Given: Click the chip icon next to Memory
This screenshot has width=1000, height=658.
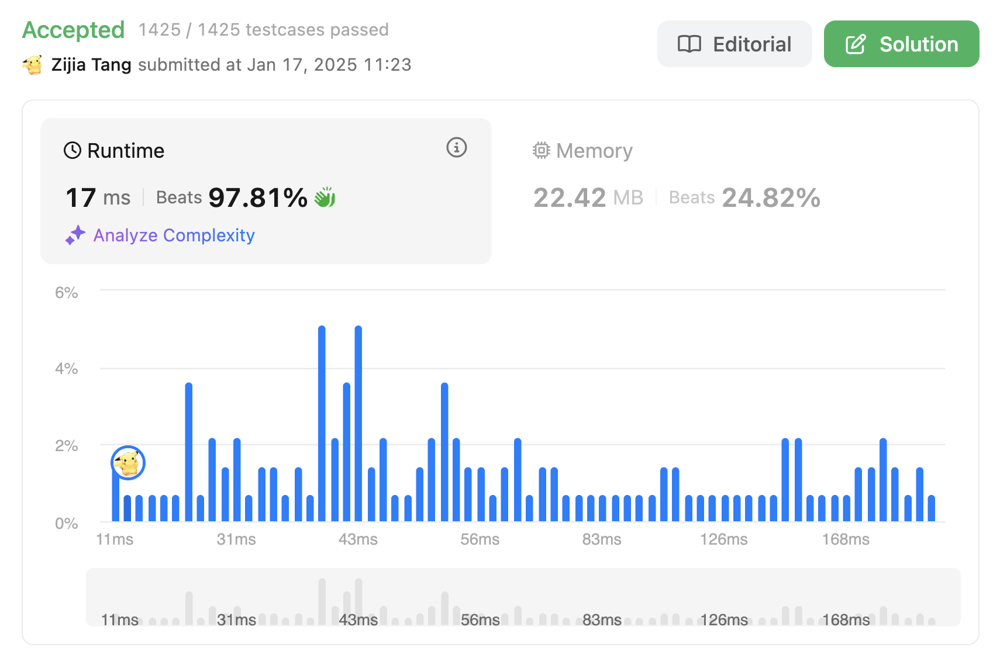Looking at the screenshot, I should pyautogui.click(x=541, y=151).
